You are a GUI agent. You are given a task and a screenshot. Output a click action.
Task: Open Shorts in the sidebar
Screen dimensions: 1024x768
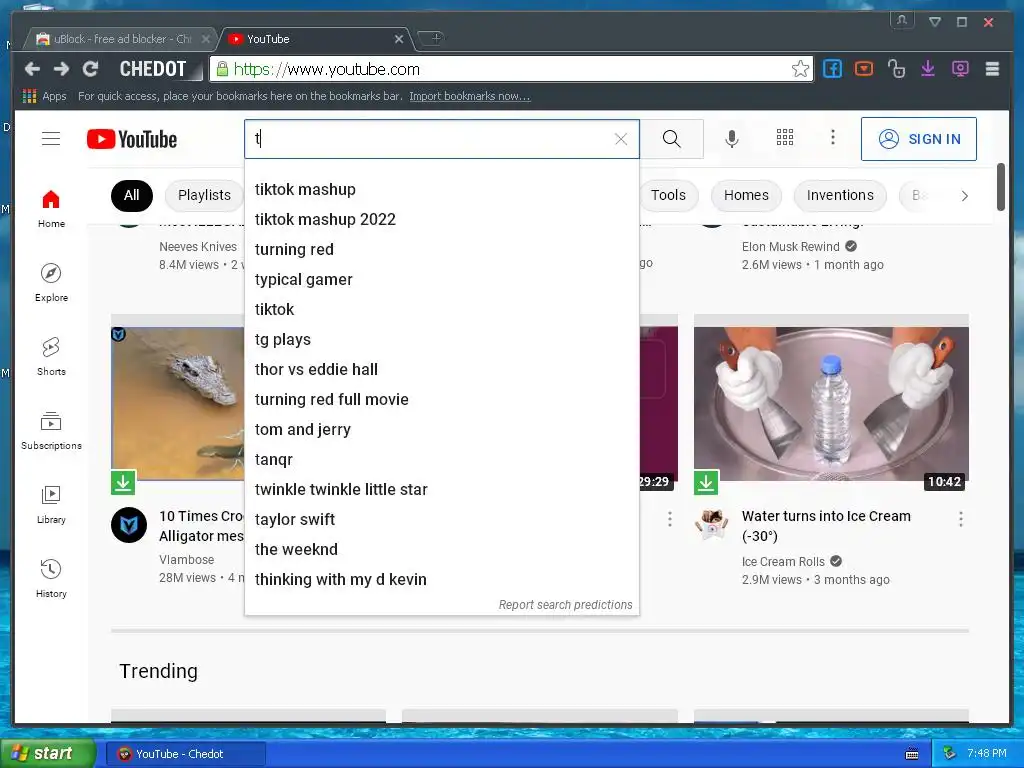pos(51,357)
